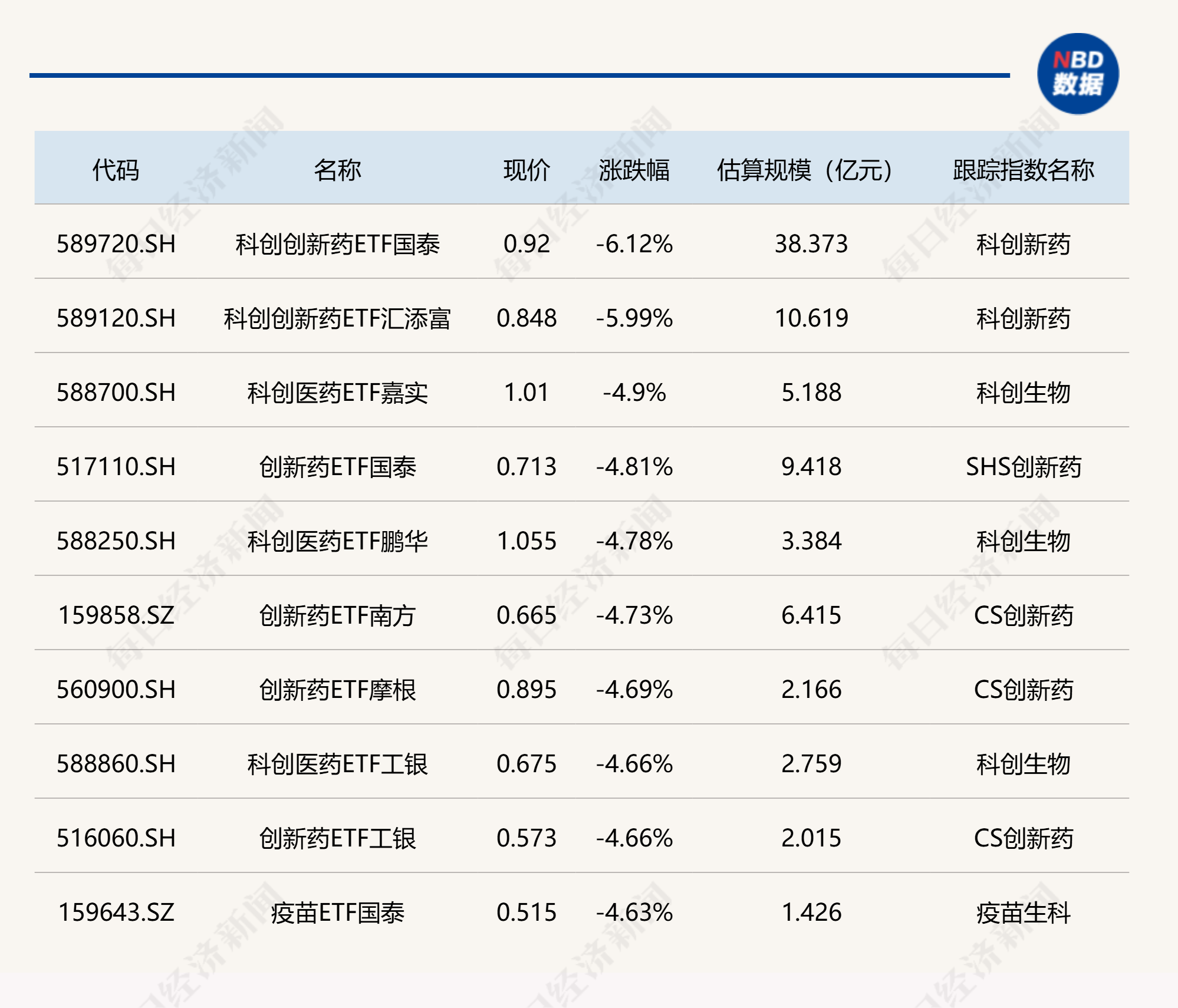The image size is (1178, 1008).
Task: Click fund name 科创医药ETF鹏华
Action: click(x=337, y=541)
